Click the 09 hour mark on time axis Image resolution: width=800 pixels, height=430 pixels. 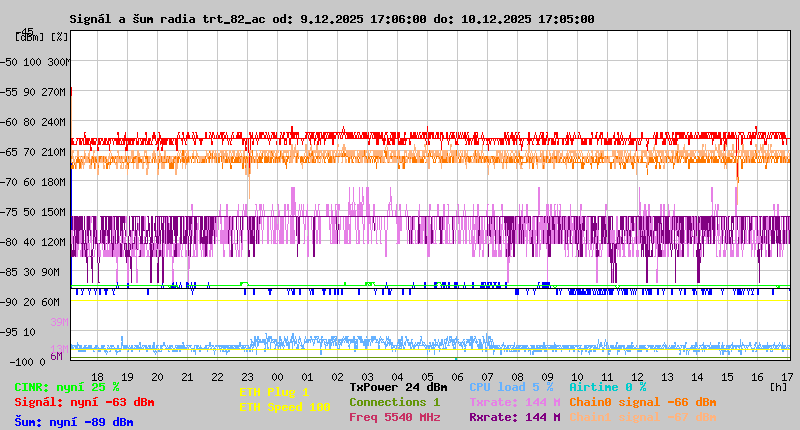pos(547,377)
